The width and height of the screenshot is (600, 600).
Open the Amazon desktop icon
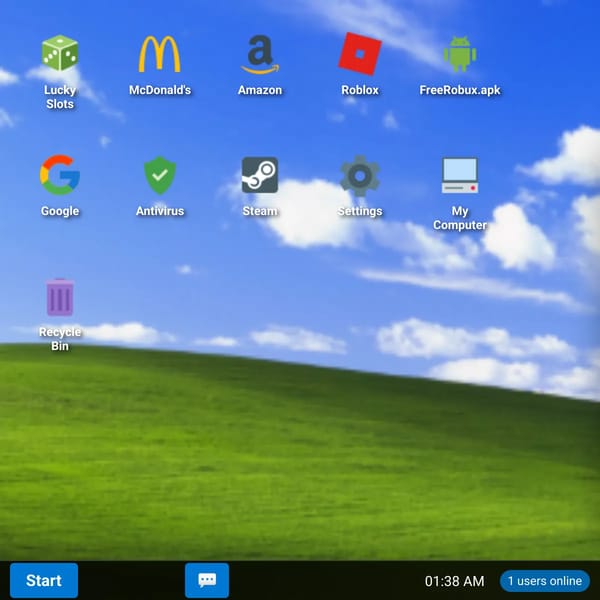click(260, 54)
